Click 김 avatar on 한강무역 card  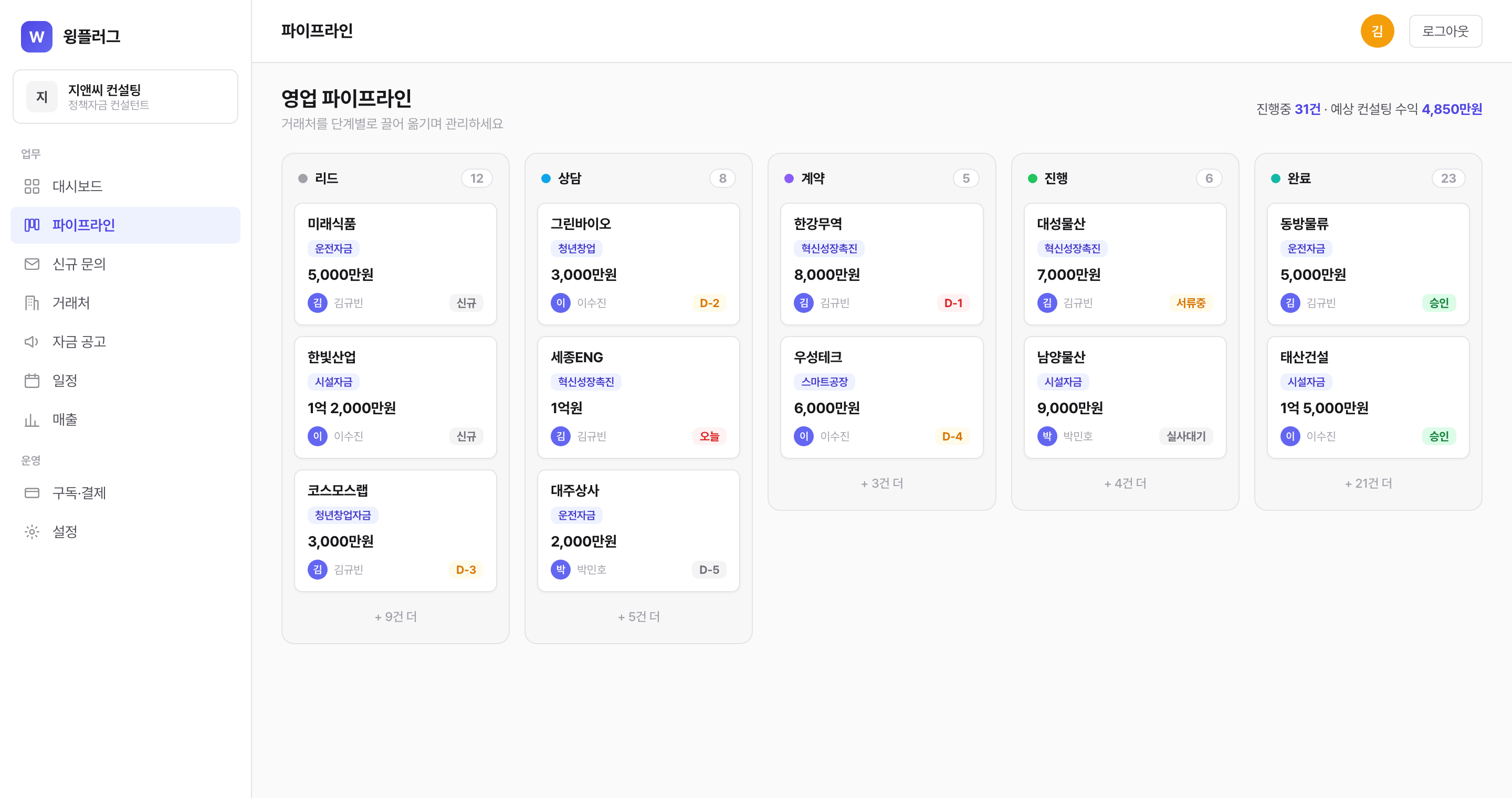tap(804, 303)
